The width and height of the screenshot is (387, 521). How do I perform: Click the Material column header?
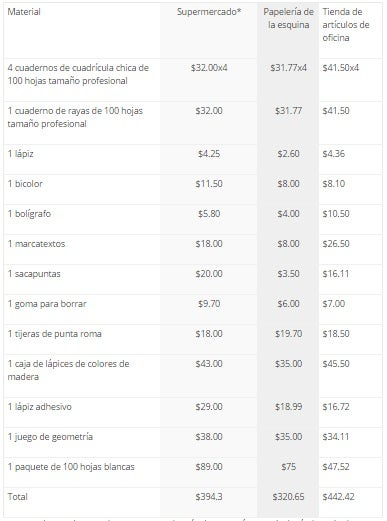24,12
